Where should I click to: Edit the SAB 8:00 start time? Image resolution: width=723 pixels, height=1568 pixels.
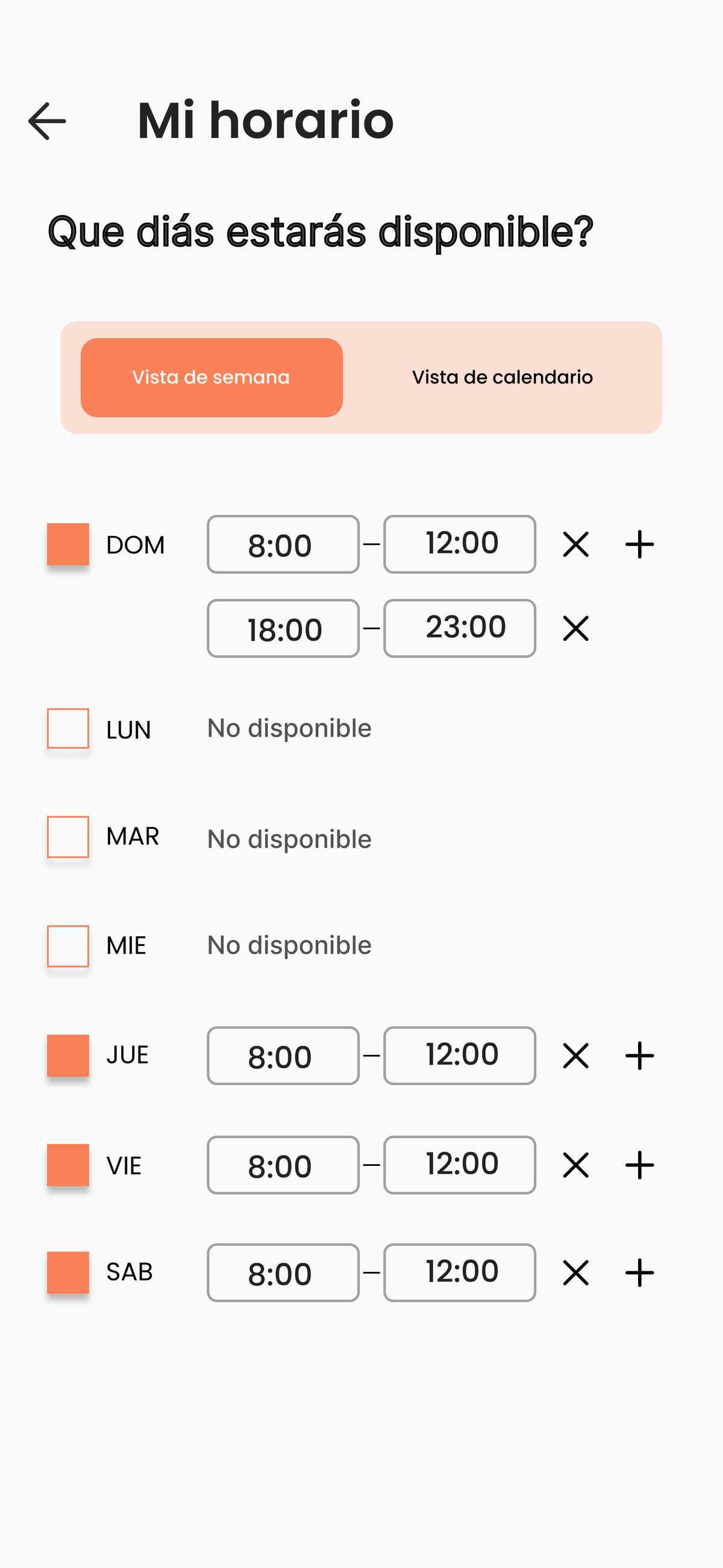click(283, 1272)
